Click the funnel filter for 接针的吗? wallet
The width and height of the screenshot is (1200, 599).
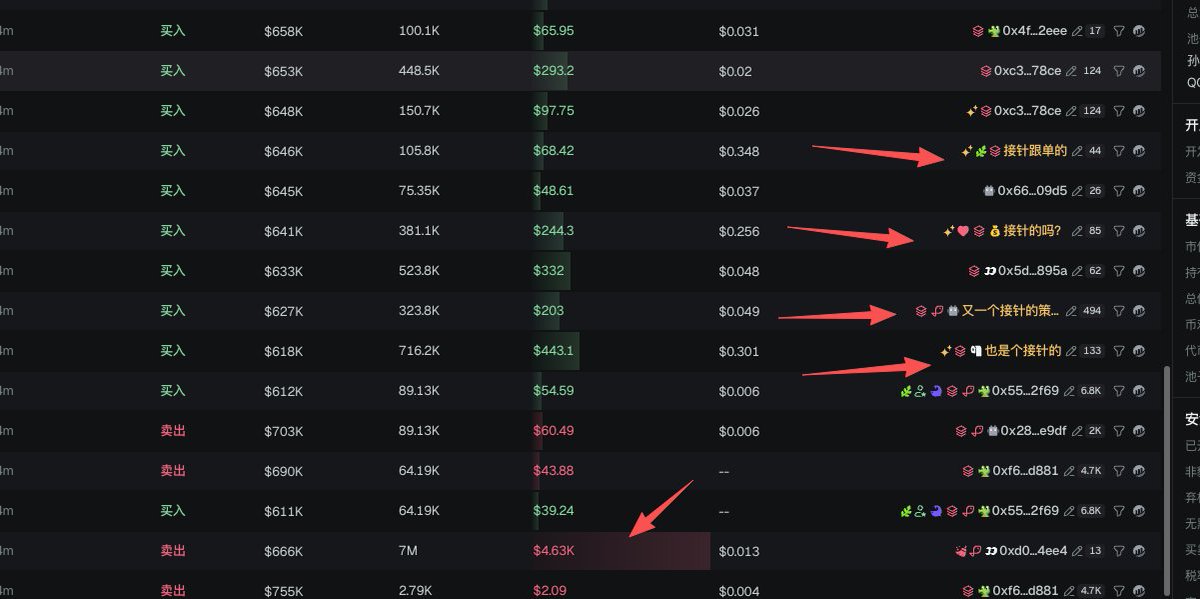tap(1119, 231)
